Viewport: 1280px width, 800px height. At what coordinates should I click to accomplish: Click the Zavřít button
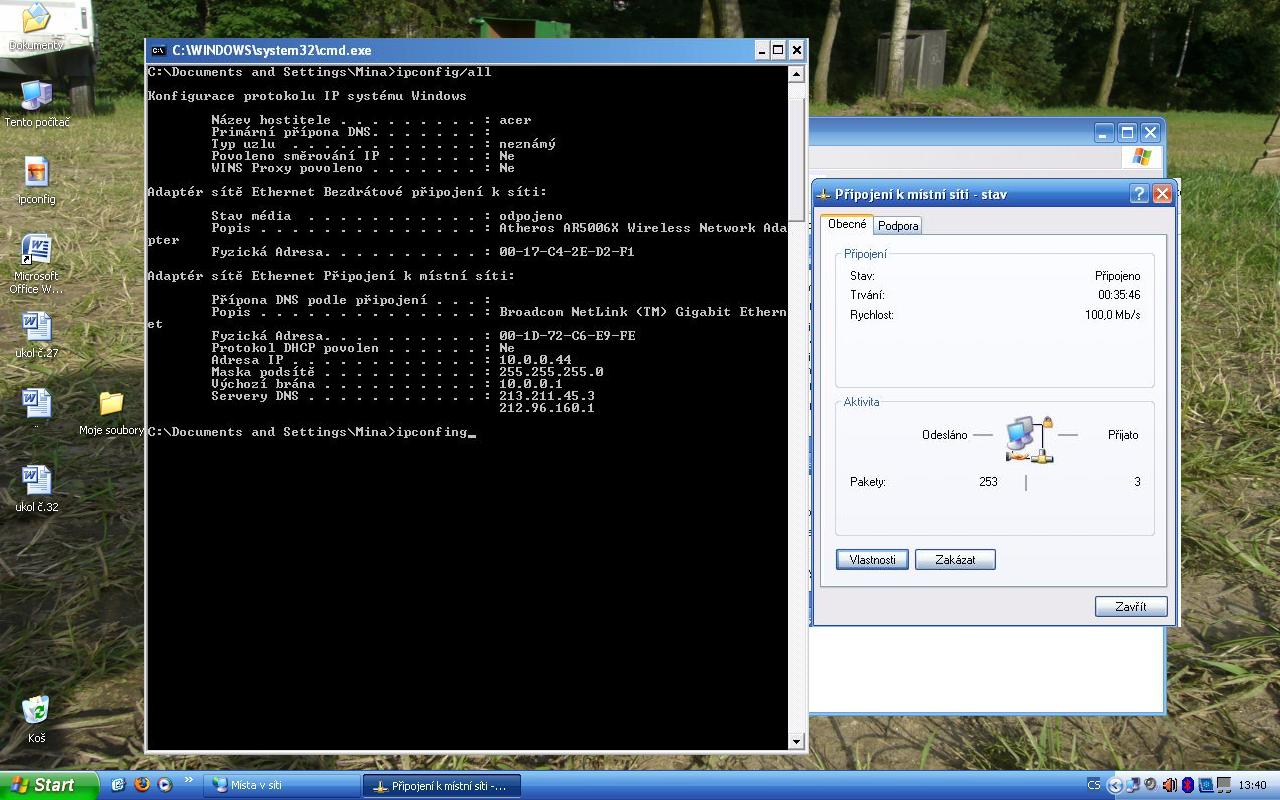tap(1130, 607)
